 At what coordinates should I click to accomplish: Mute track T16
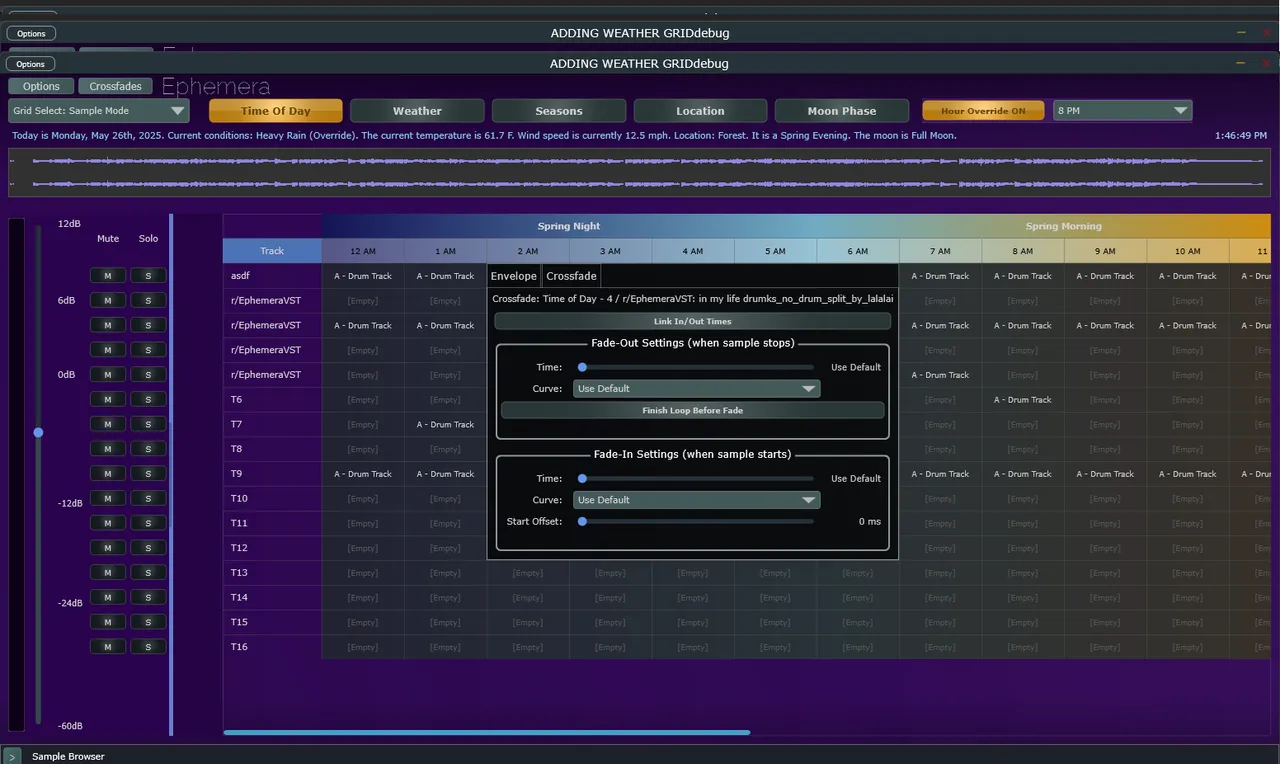coord(108,647)
